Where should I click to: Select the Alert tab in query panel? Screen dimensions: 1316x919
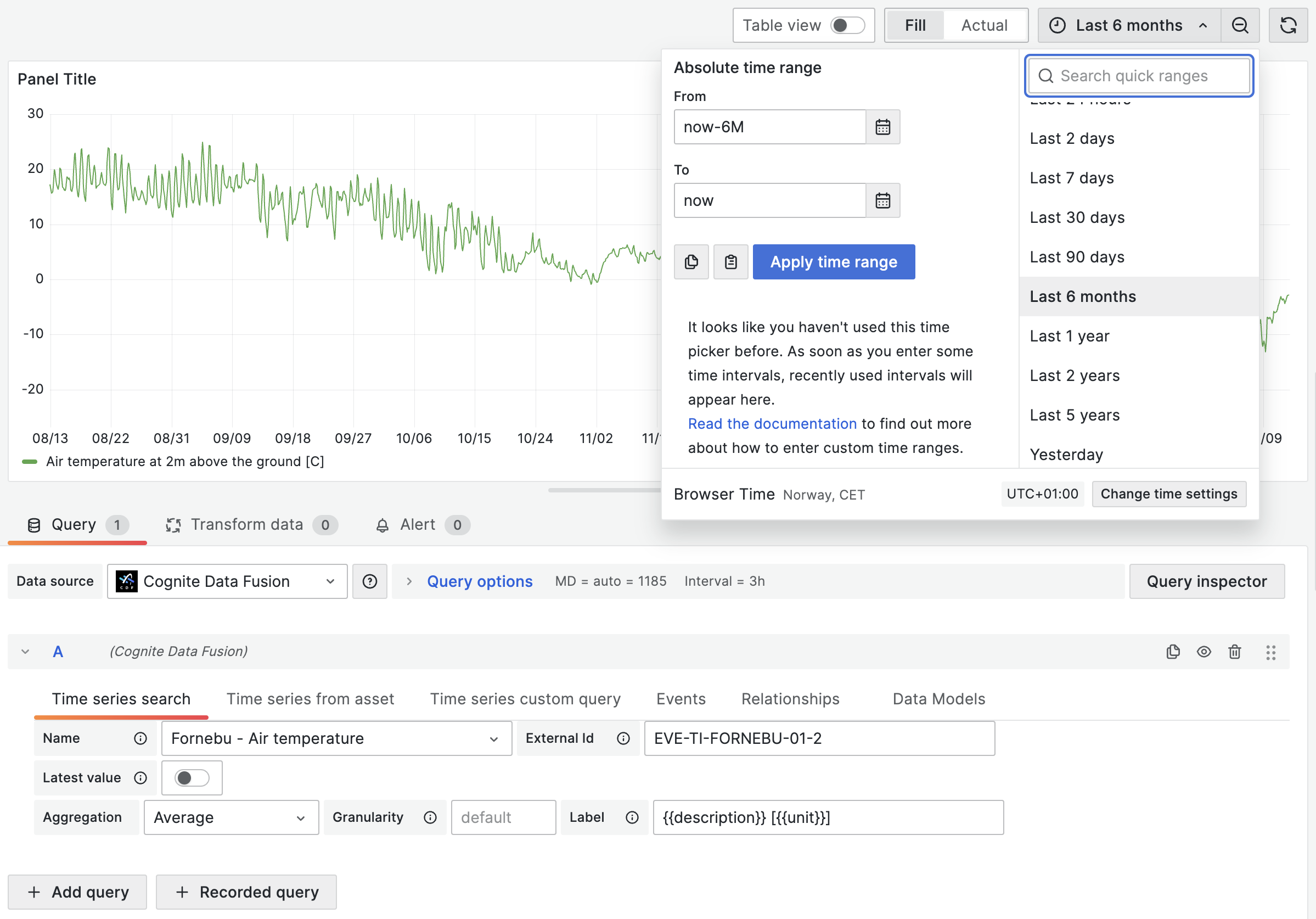418,524
